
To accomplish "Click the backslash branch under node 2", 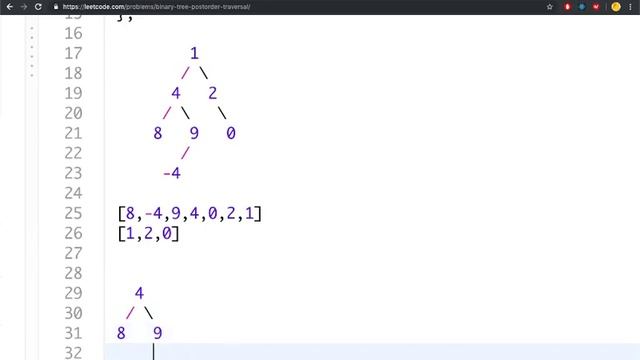I will (x=222, y=113).
